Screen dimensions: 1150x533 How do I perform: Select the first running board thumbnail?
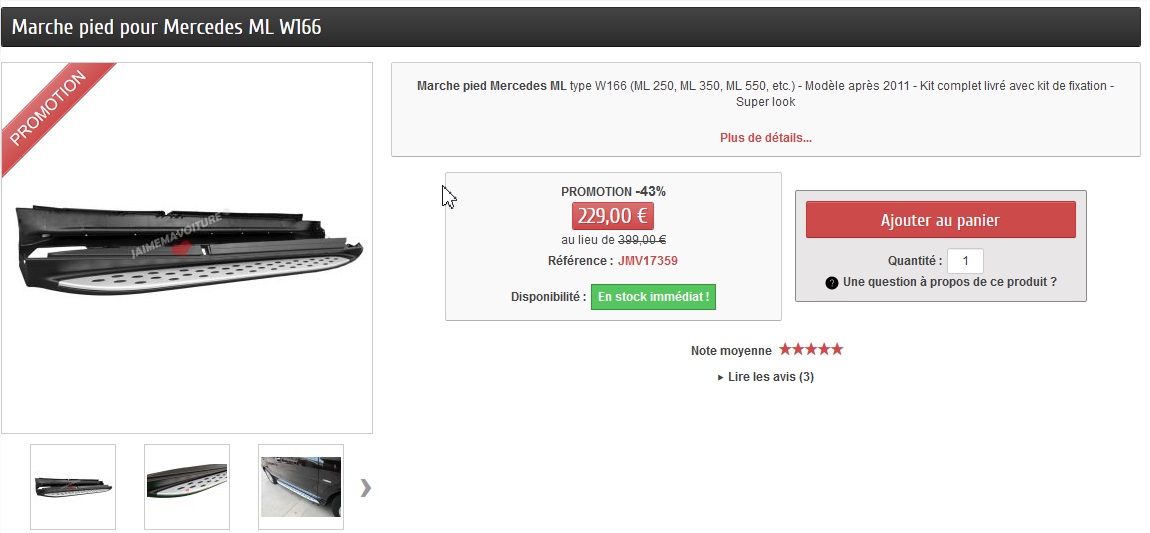[x=73, y=486]
